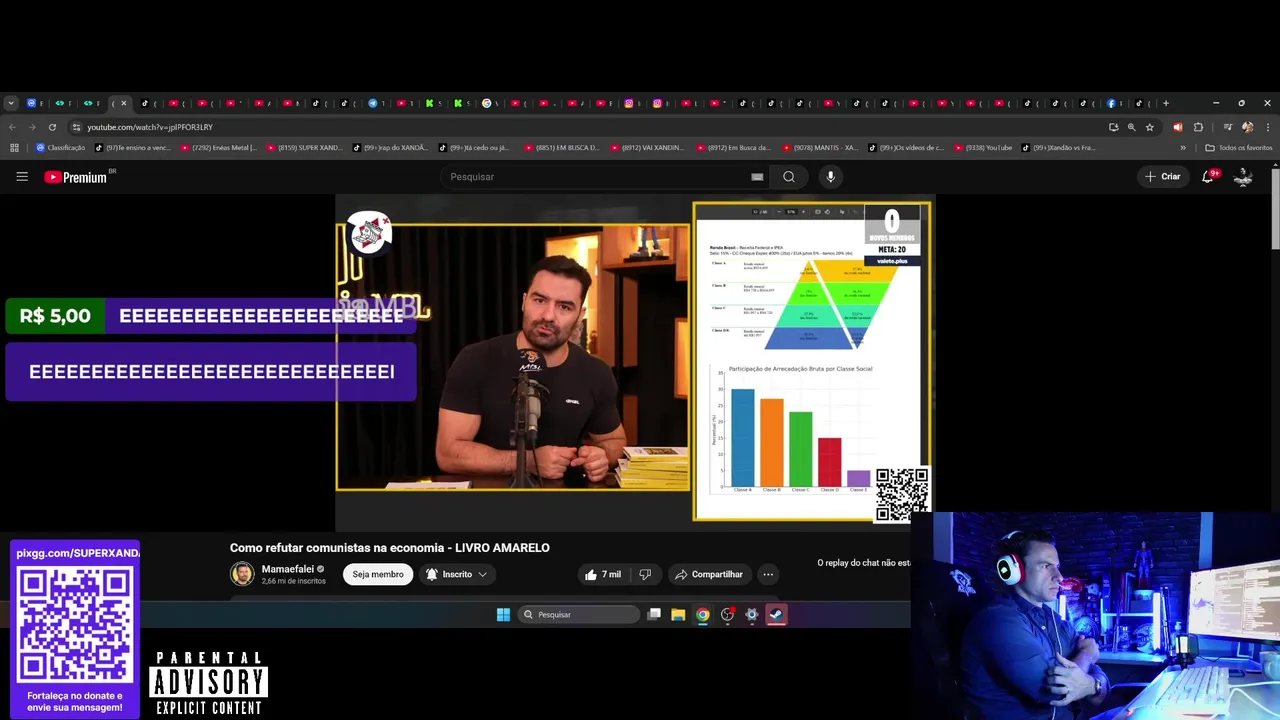Open a new browser tab
This screenshot has height=720, width=1280.
coord(1165,103)
